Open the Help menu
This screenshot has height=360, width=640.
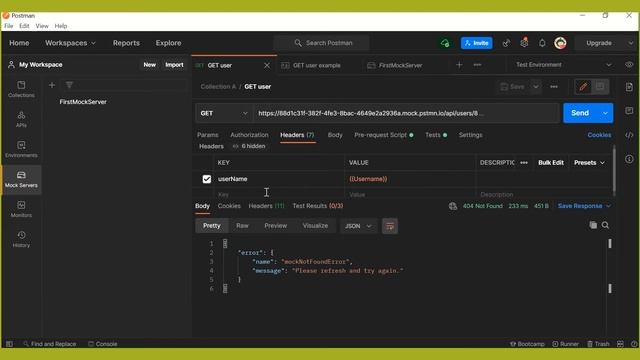point(61,26)
